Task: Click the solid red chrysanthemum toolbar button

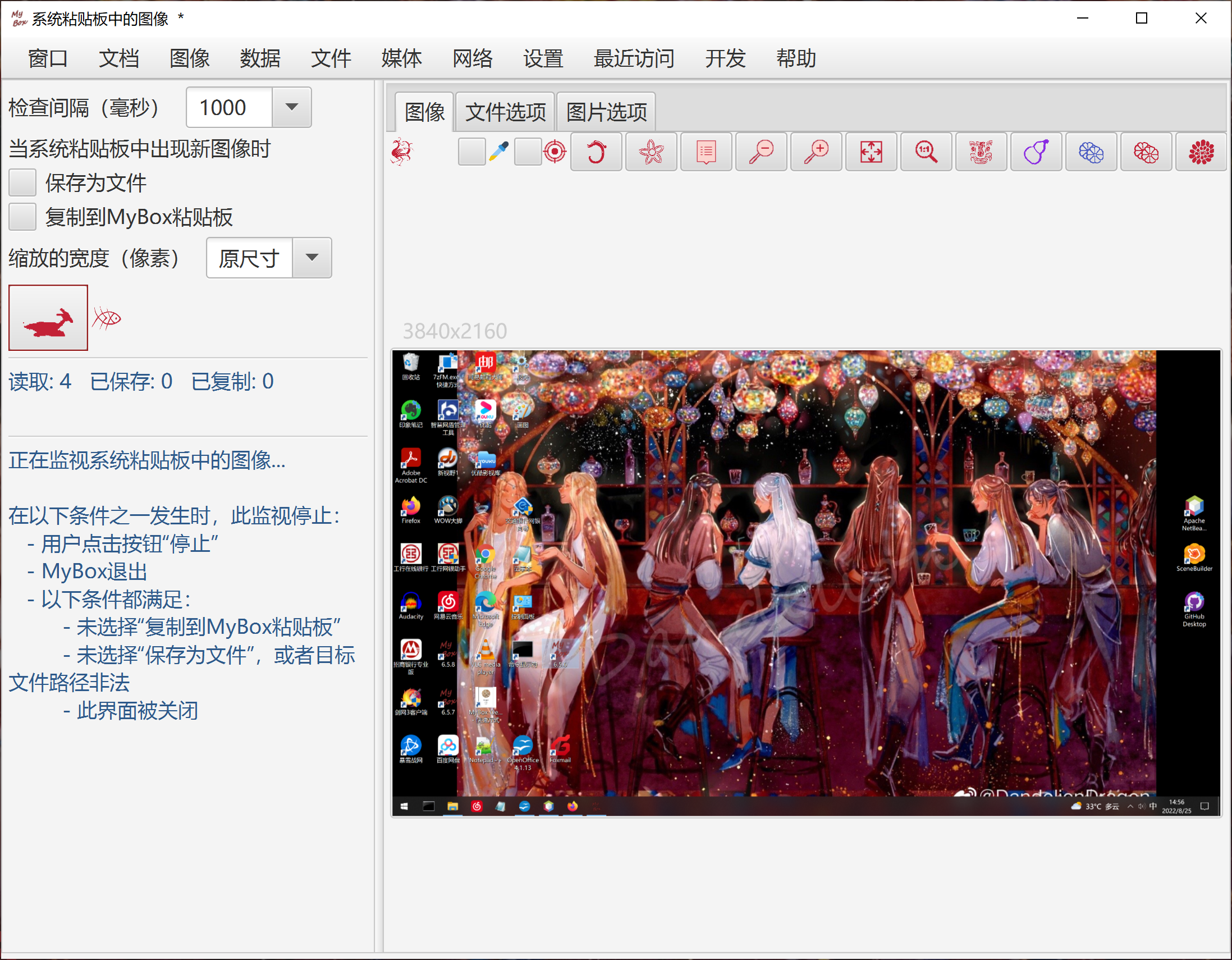Action: point(1201,152)
